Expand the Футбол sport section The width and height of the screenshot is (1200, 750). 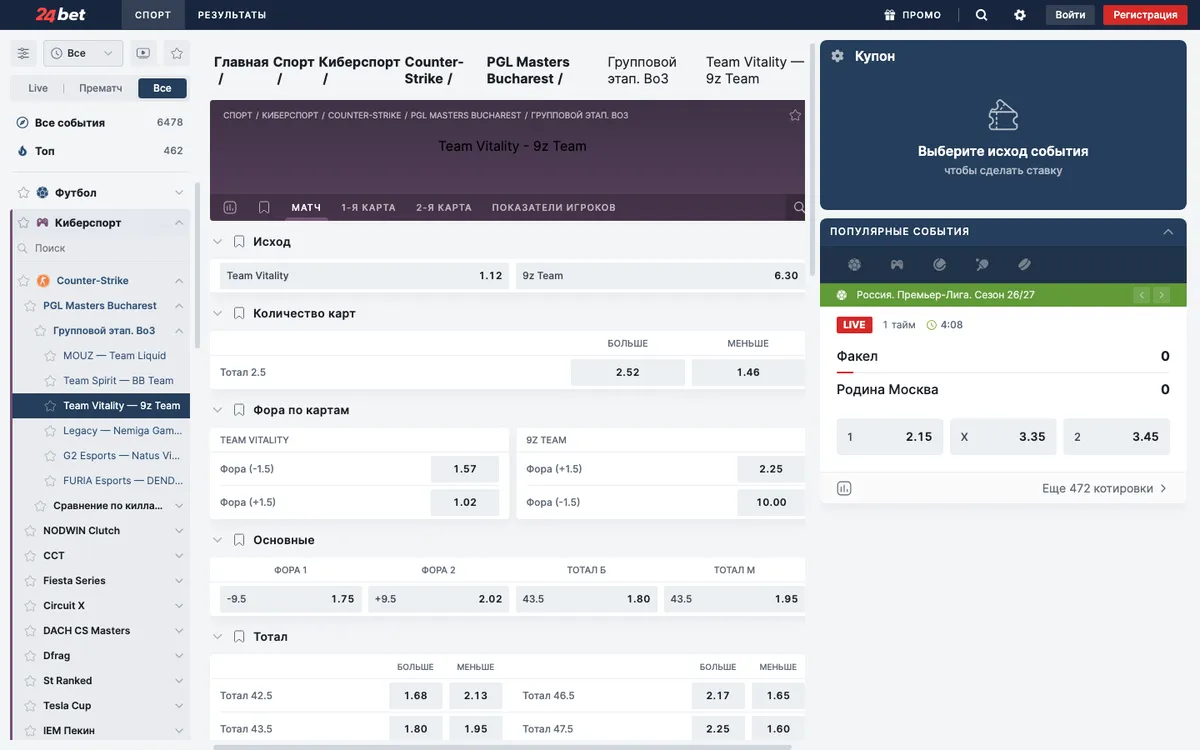click(x=179, y=193)
